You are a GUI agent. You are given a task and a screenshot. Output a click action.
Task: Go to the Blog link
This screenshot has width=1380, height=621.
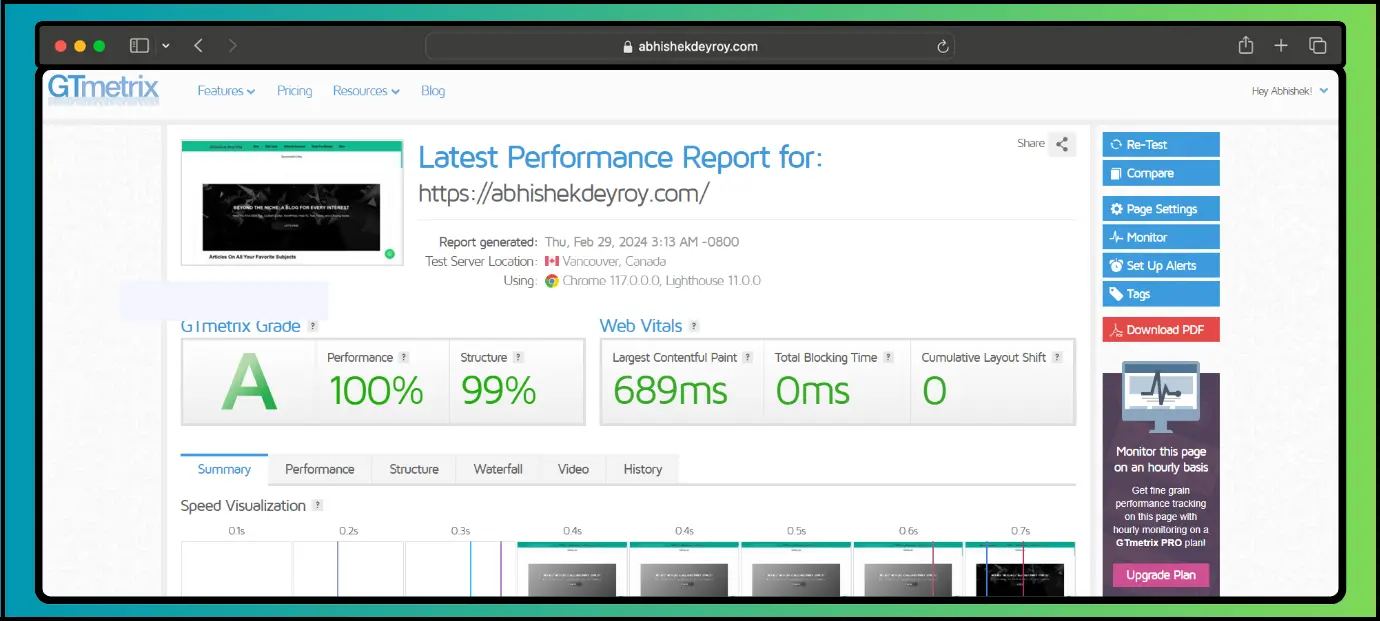point(433,91)
